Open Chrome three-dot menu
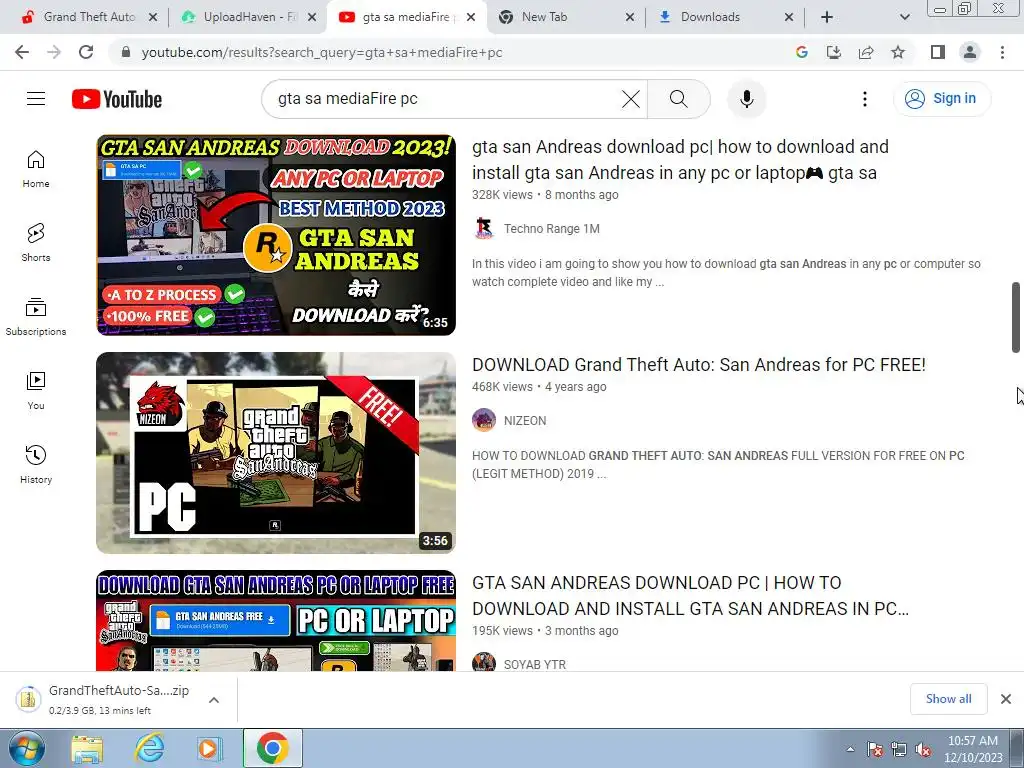The image size is (1024, 768). 1002,52
